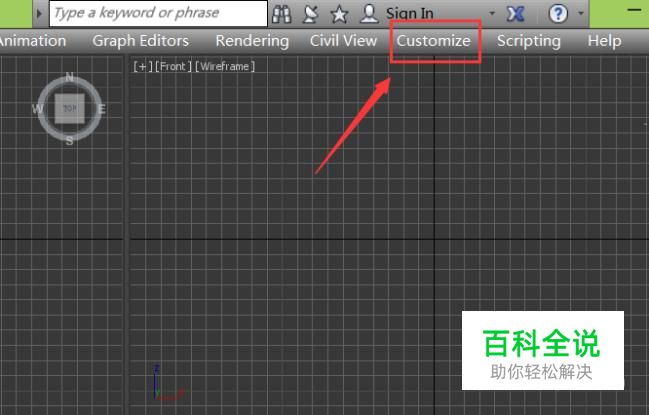649x415 pixels.
Task: Open the Help menu
Action: (605, 41)
